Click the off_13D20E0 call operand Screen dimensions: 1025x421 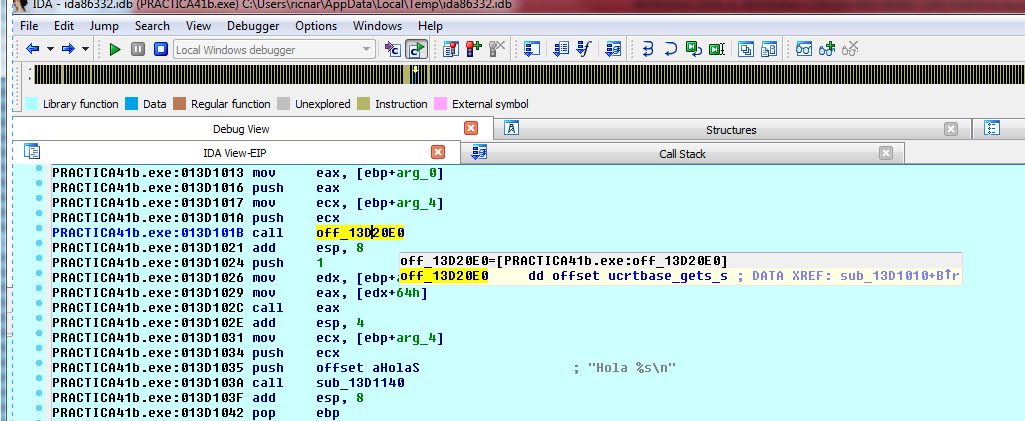pos(359,233)
